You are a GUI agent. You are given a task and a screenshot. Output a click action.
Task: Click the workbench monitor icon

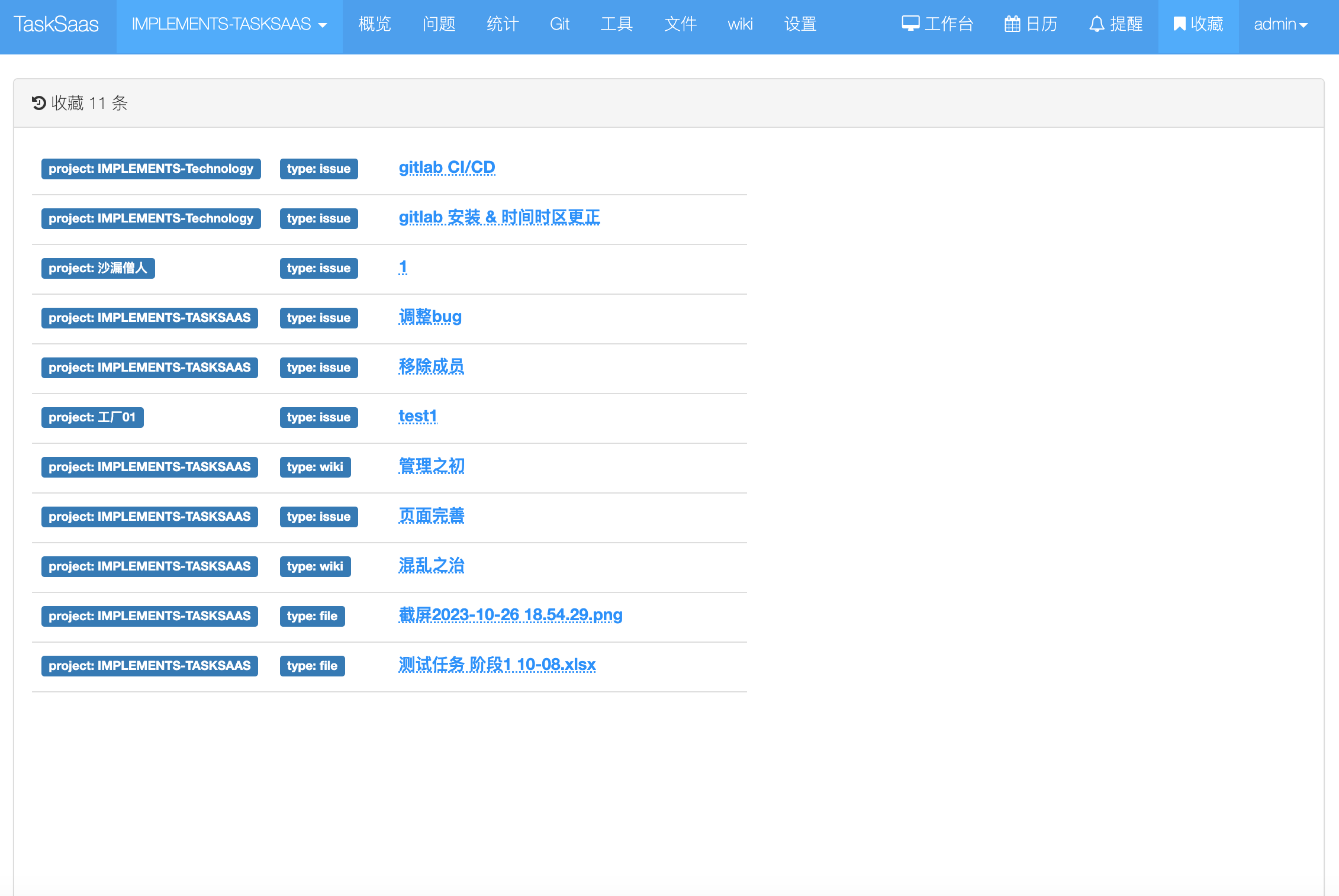point(910,24)
